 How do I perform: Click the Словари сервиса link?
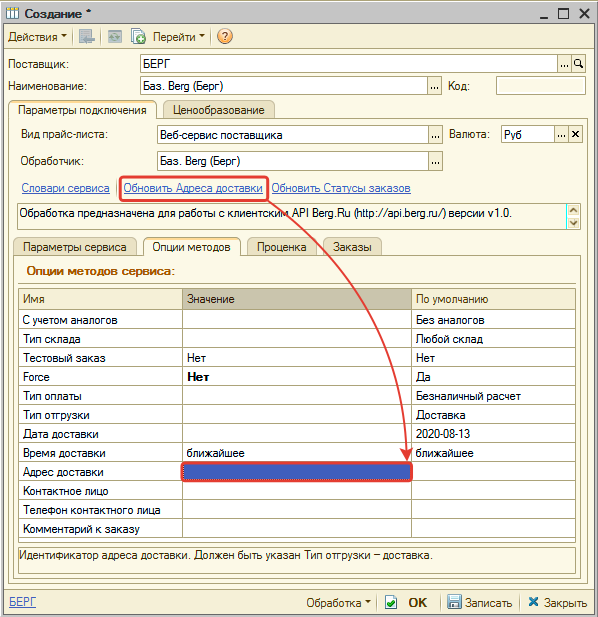(65, 188)
